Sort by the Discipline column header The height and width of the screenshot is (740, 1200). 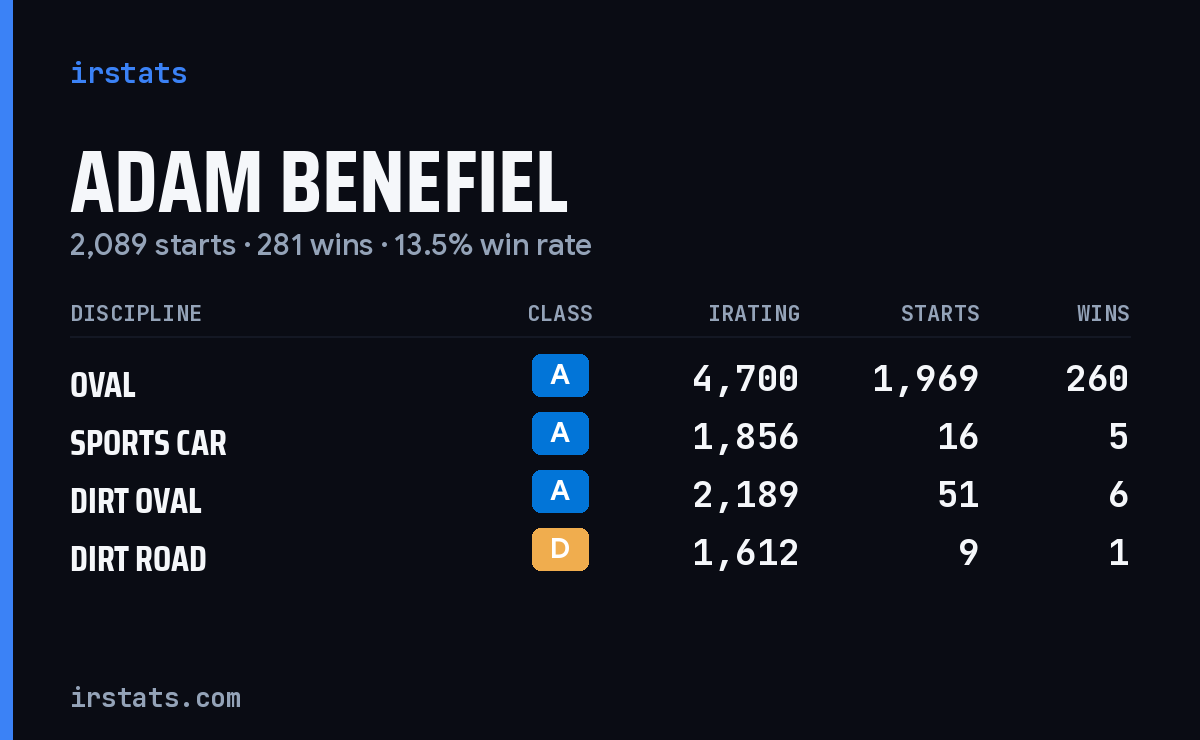(136, 314)
